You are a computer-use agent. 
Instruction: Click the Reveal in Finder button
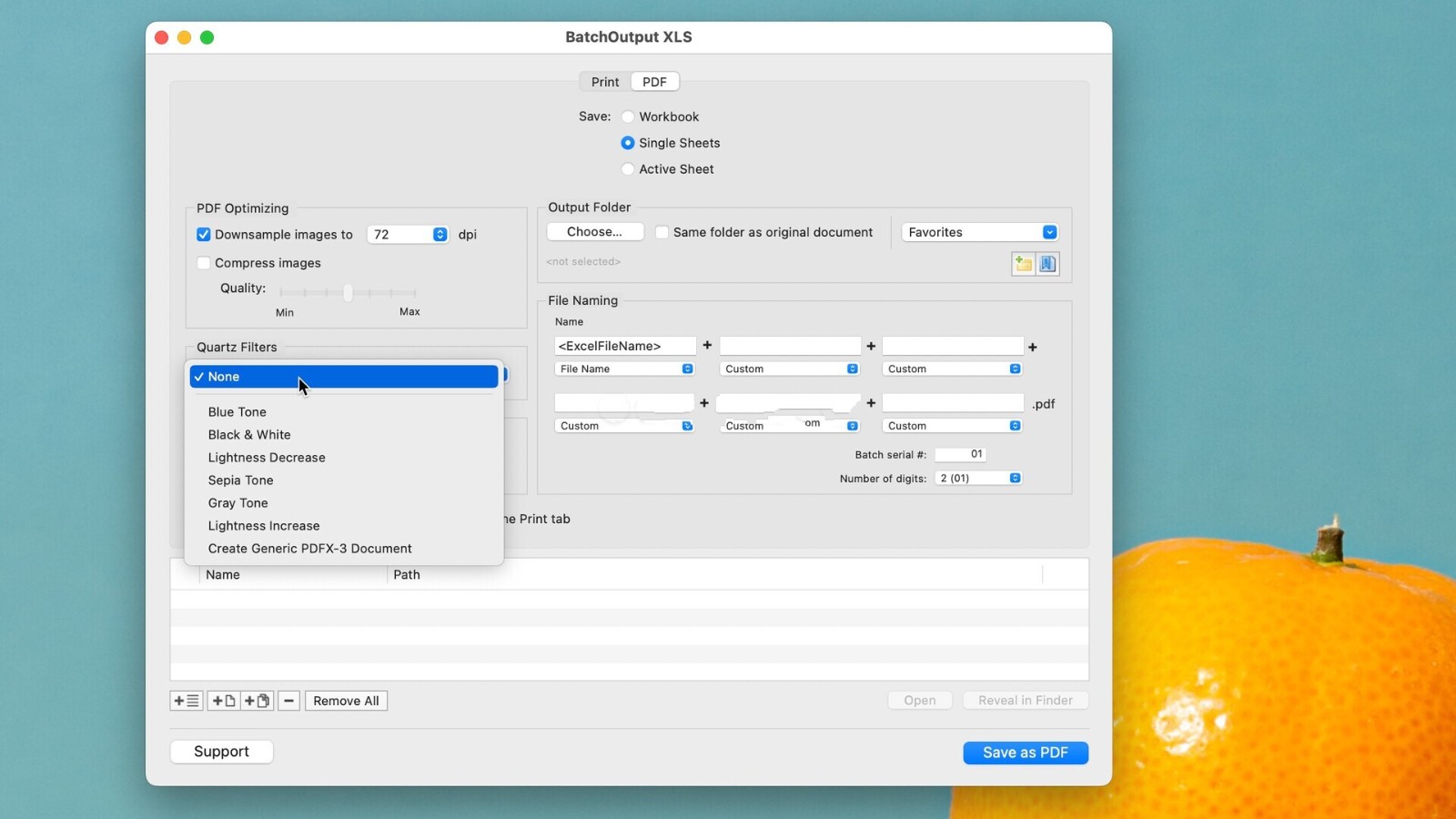click(1026, 700)
